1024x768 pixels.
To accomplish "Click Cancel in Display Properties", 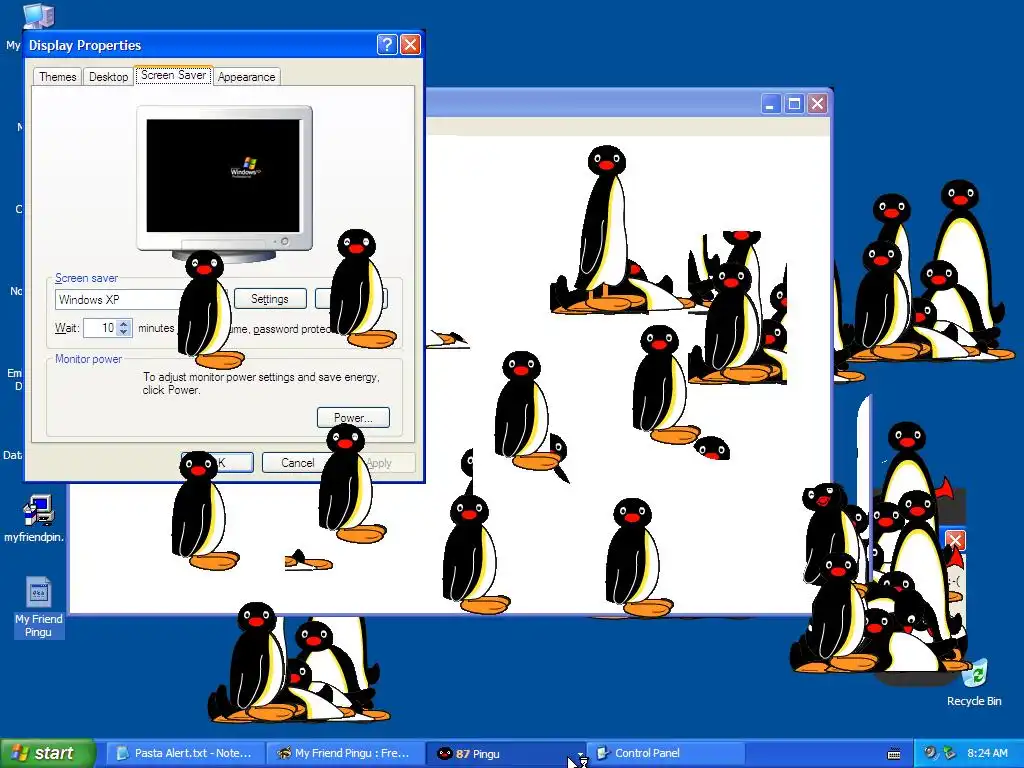I will pos(298,462).
